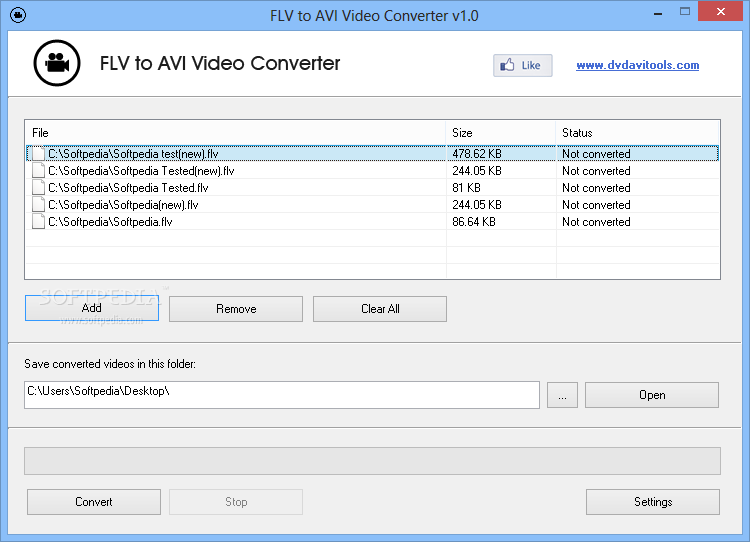Click the Size column header
The width and height of the screenshot is (750, 542).
click(x=501, y=133)
